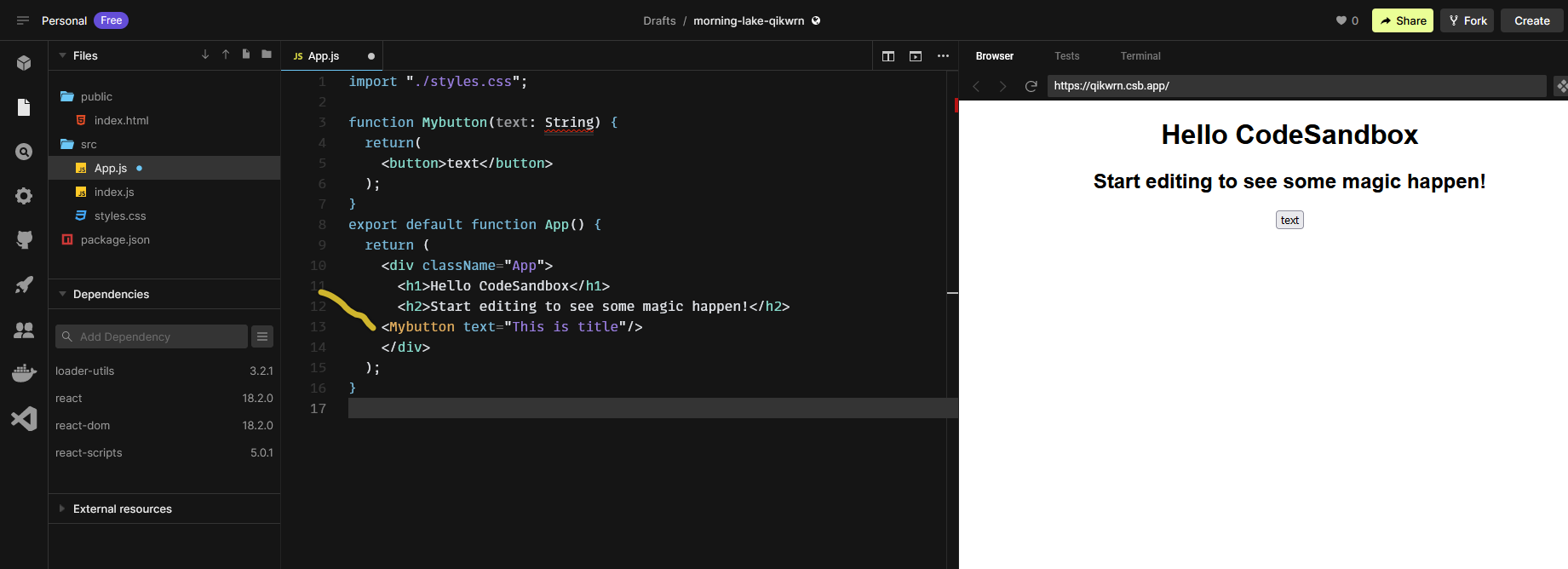Image resolution: width=1568 pixels, height=569 pixels.
Task: Focus the preview URL address bar
Action: [1296, 86]
